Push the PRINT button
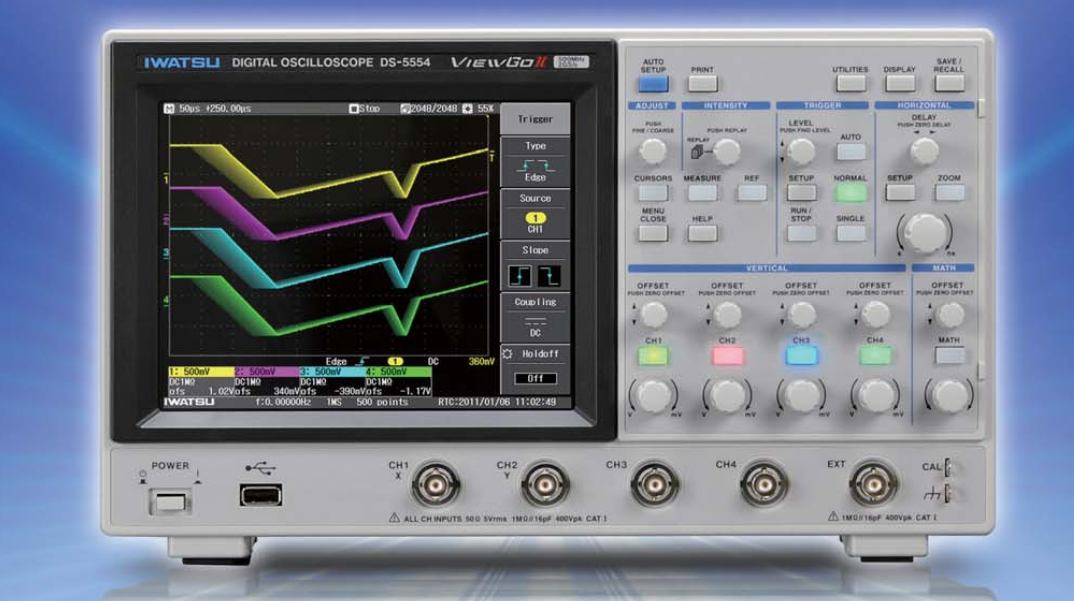This screenshot has width=1074, height=601. click(702, 84)
